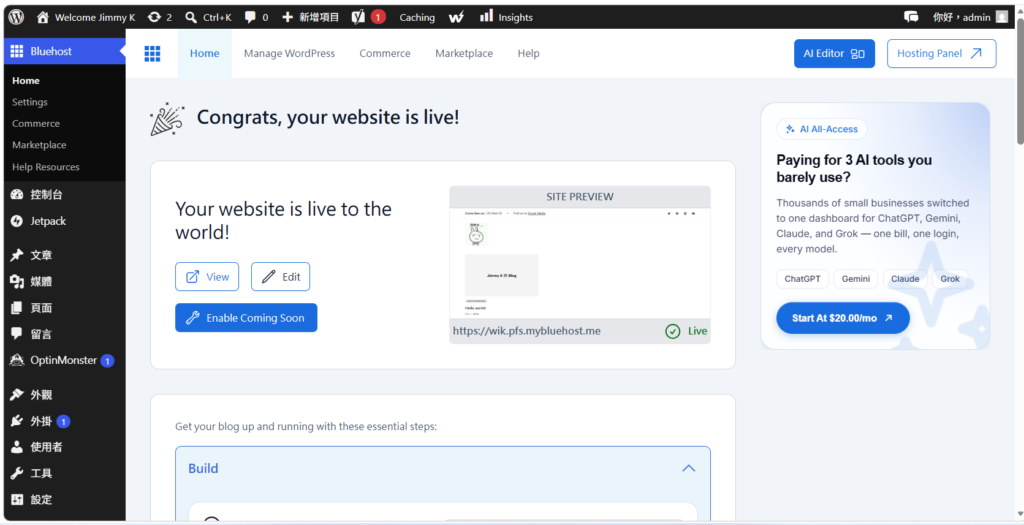
Task: Open the Home submenu item in the sidebar
Action: pyautogui.click(x=26, y=80)
